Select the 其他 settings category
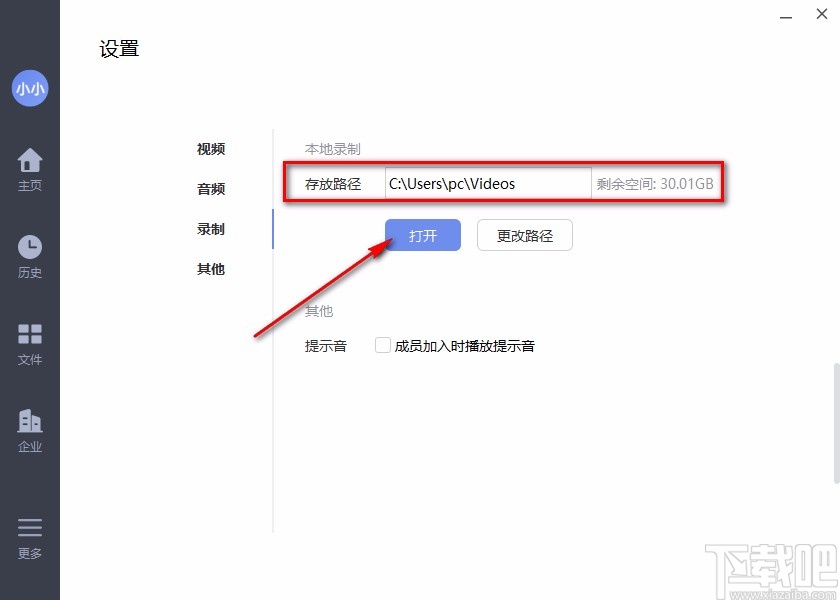This screenshot has width=840, height=600. 210,269
